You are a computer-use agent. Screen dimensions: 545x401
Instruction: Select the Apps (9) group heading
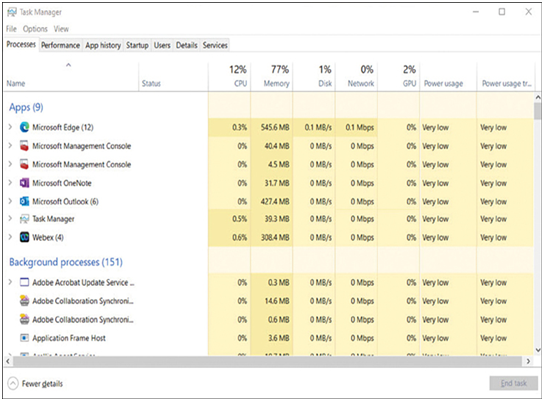26,107
